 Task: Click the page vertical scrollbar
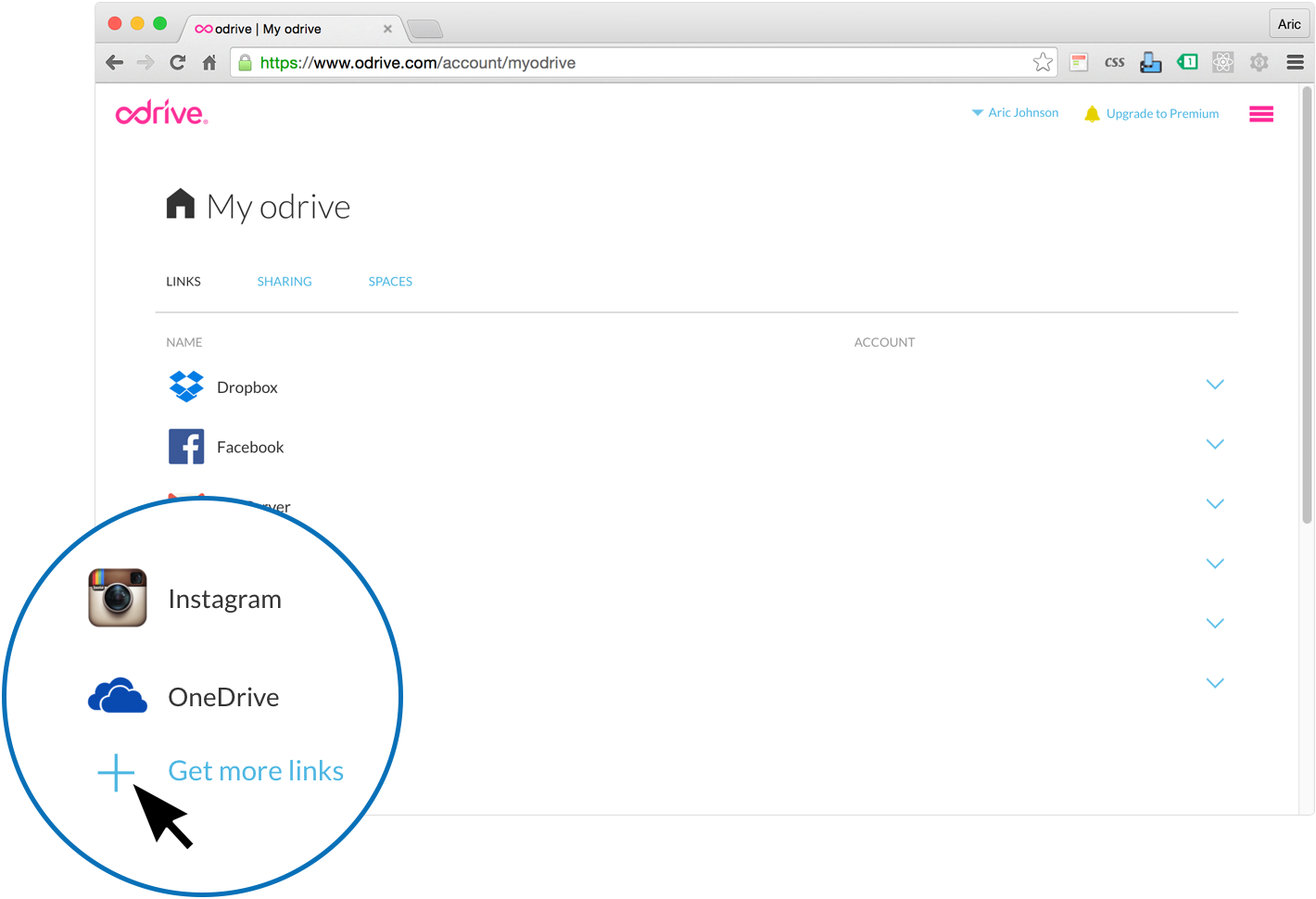[x=1307, y=306]
